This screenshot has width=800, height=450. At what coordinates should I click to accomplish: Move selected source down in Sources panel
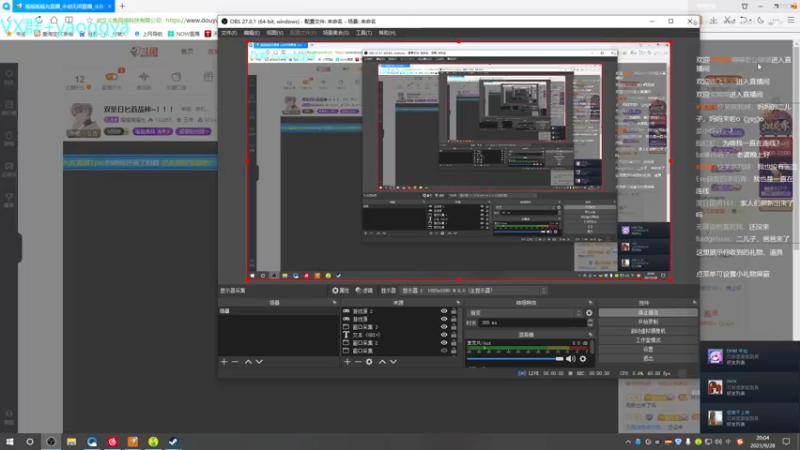coord(393,362)
